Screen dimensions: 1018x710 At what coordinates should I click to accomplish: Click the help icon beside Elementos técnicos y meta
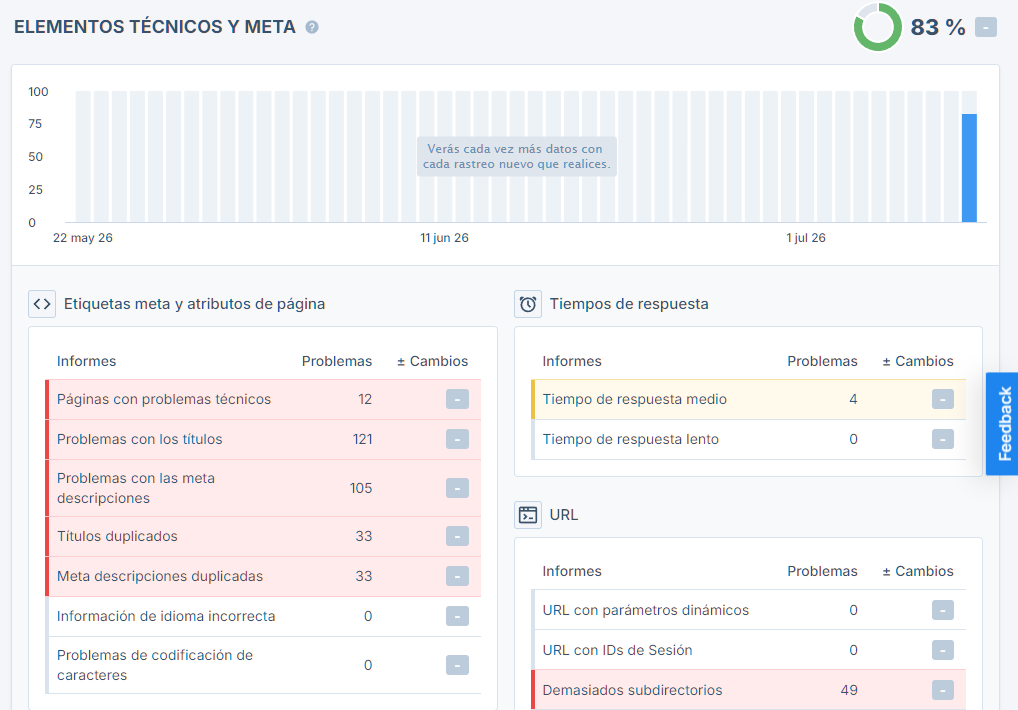312,27
